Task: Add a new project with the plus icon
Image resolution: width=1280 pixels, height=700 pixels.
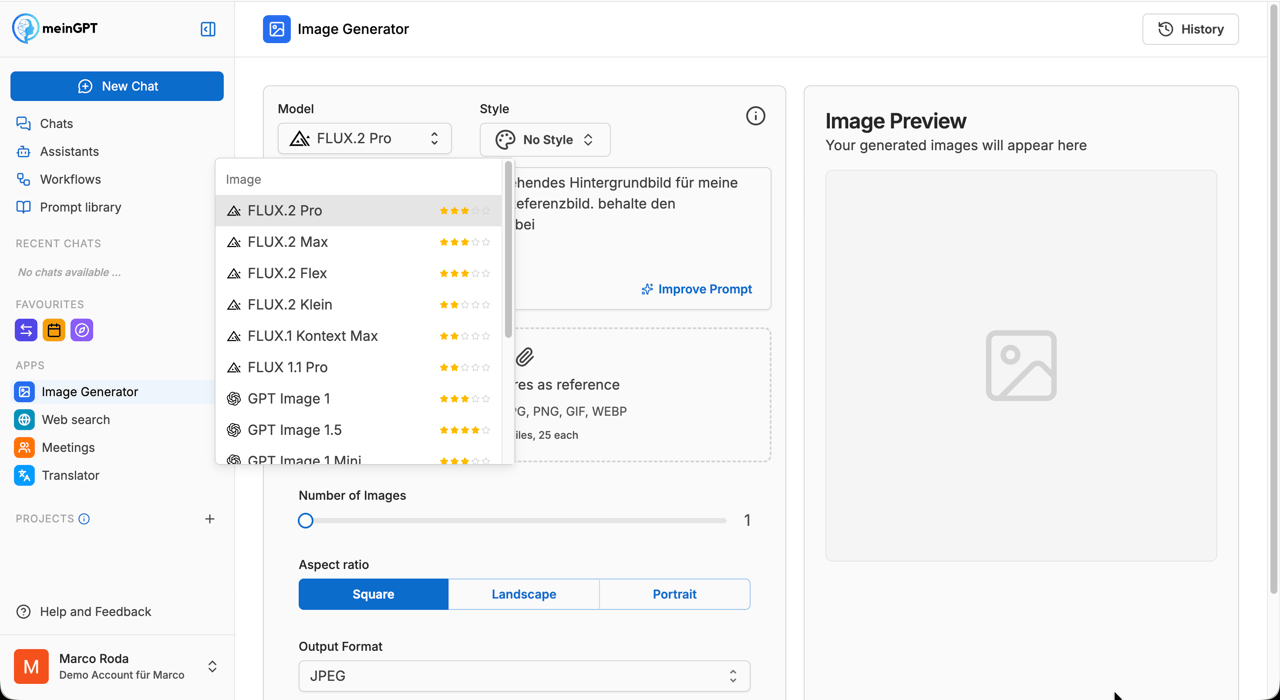Action: coord(210,519)
